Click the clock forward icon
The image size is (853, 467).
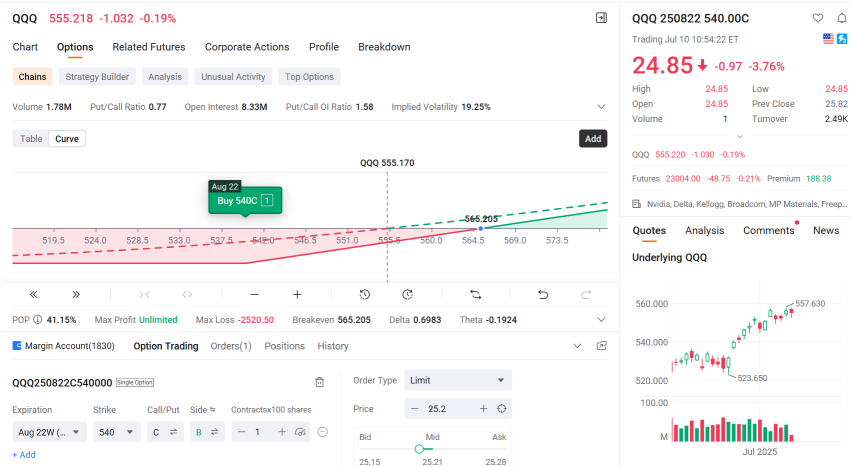[407, 294]
